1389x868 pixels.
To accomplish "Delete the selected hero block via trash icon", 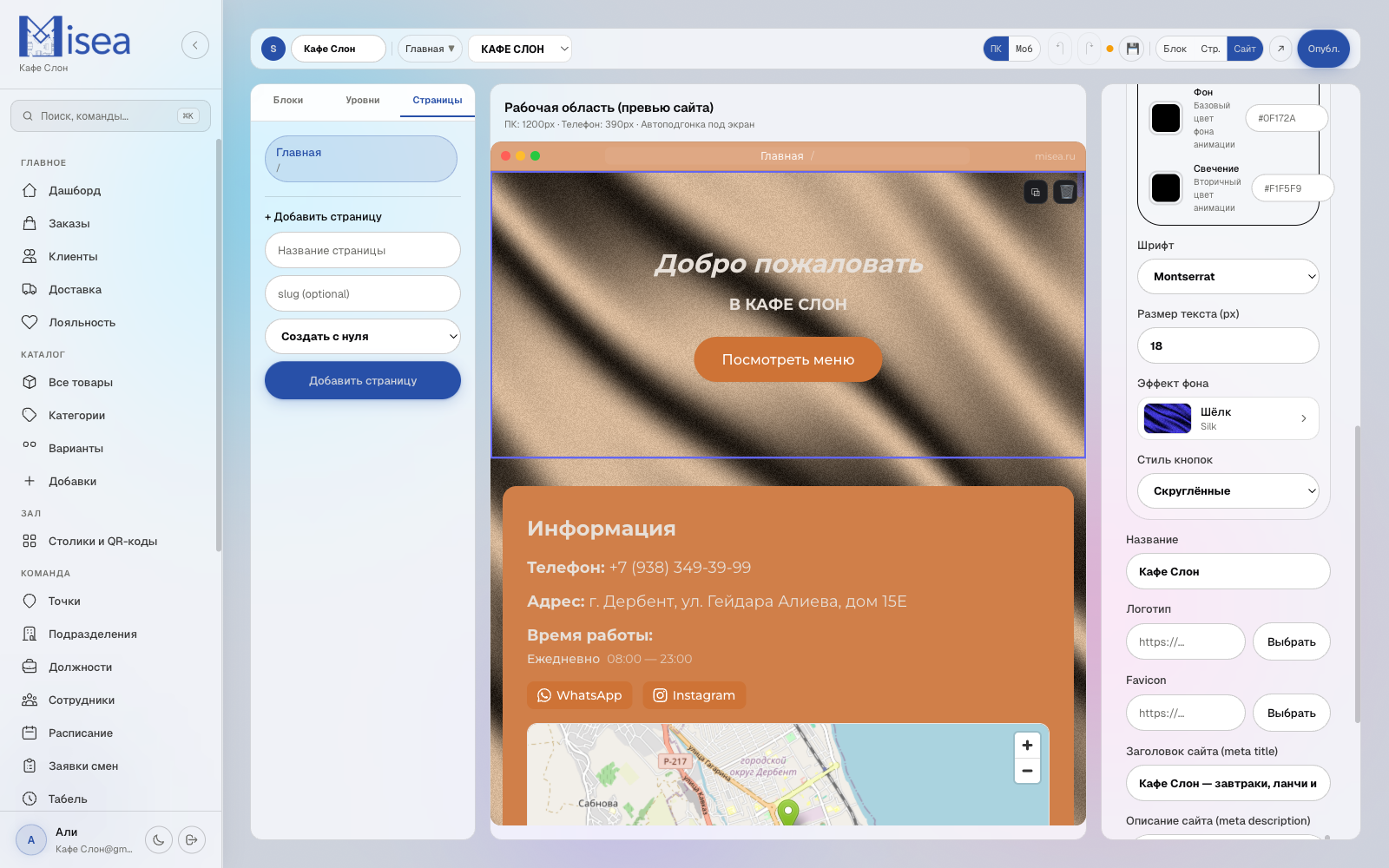I will point(1066,192).
